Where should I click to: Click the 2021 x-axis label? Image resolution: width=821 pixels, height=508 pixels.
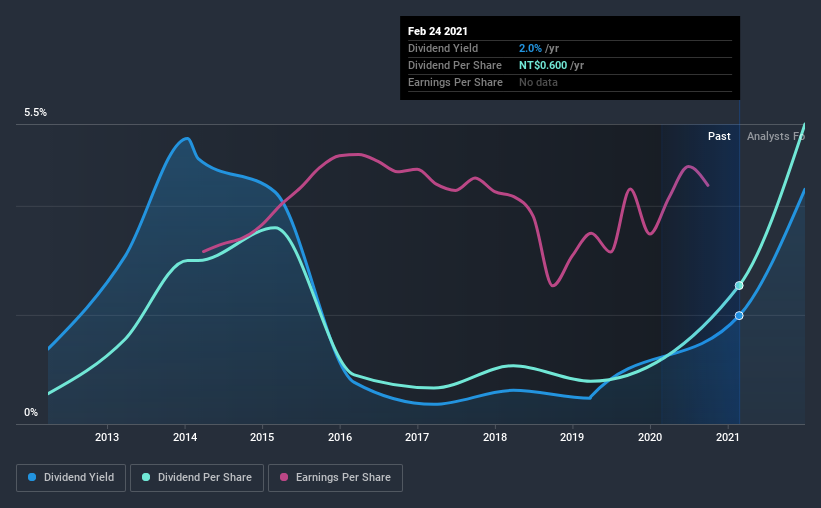pyautogui.click(x=727, y=437)
